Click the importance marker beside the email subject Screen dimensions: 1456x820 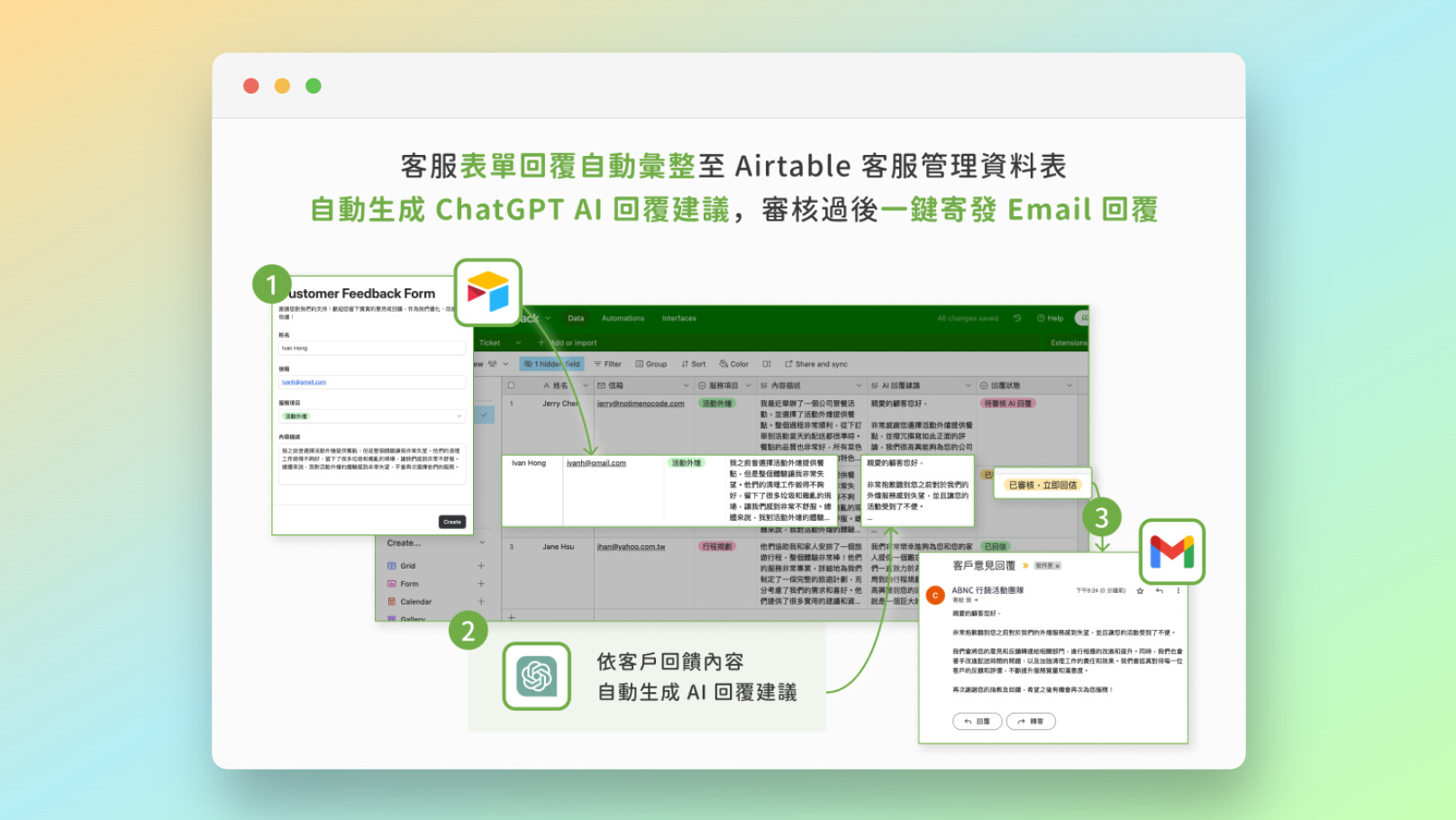[x=1025, y=566]
